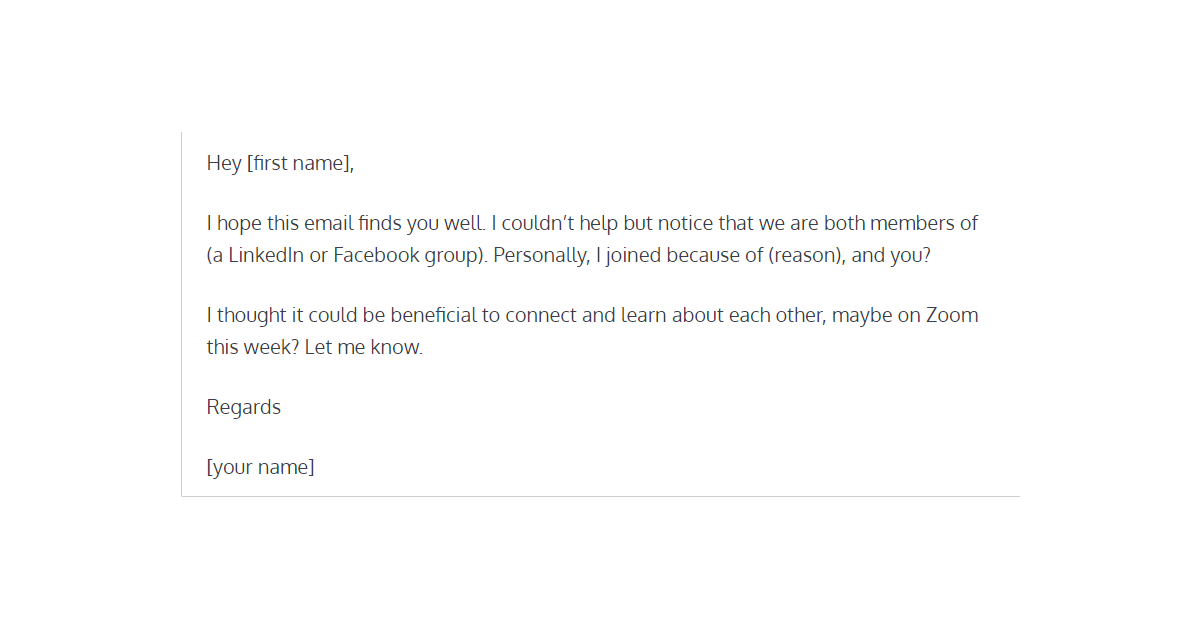
Task: Click the word "joined"
Action: coord(635,255)
